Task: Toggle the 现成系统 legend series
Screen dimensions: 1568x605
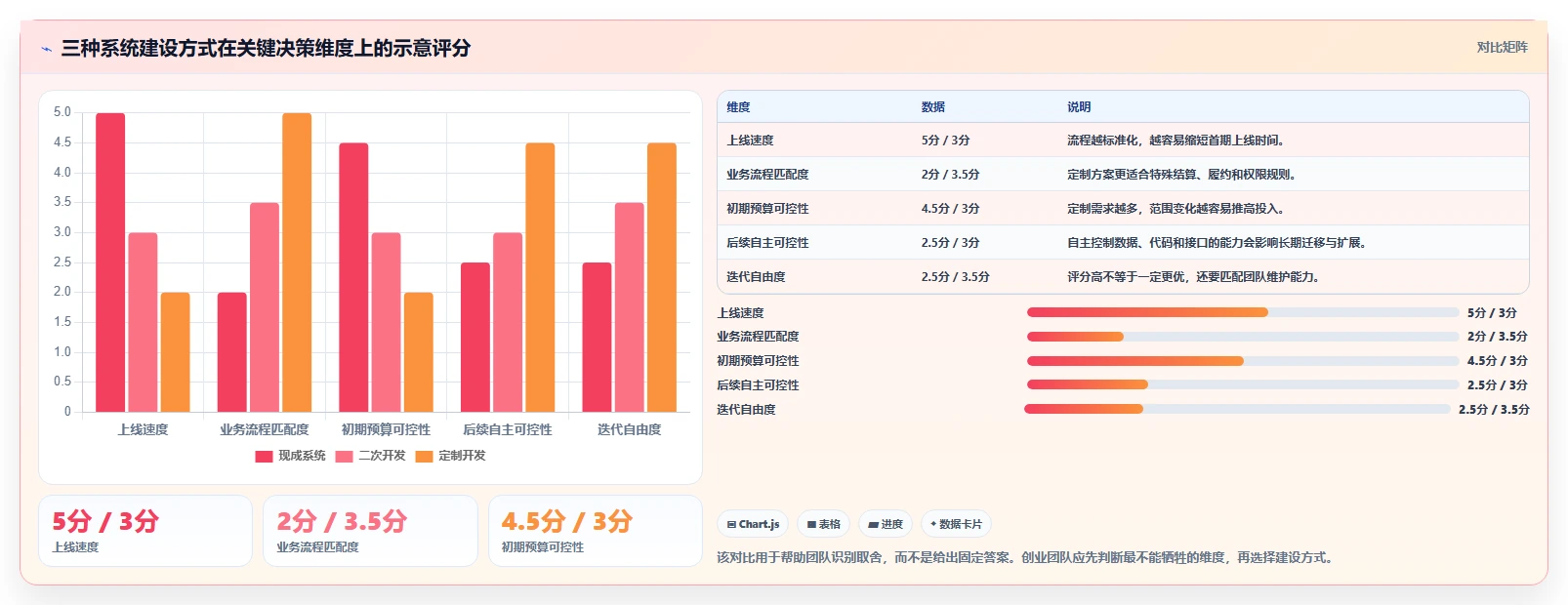Action: tap(290, 456)
